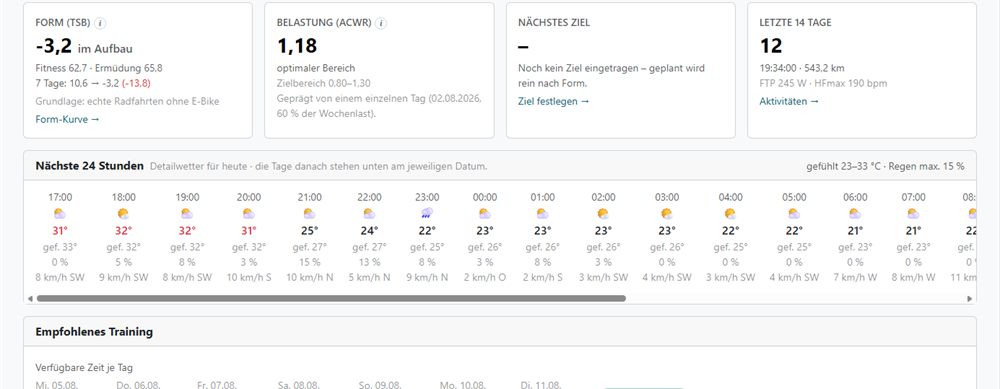Click the weather icon for 20:00
This screenshot has width=1000, height=389.
[249, 214]
